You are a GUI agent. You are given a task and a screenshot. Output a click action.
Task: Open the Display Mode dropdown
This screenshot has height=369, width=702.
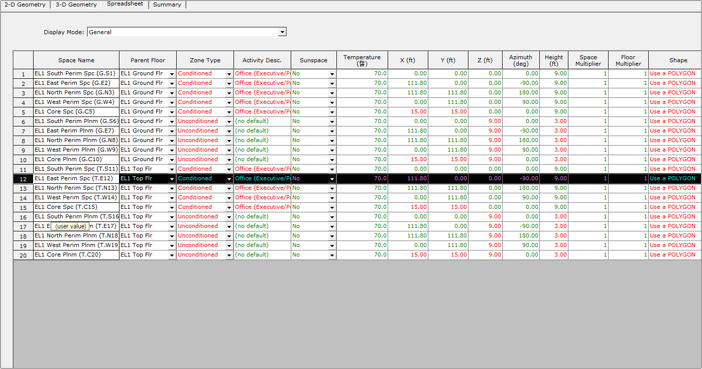coord(282,32)
